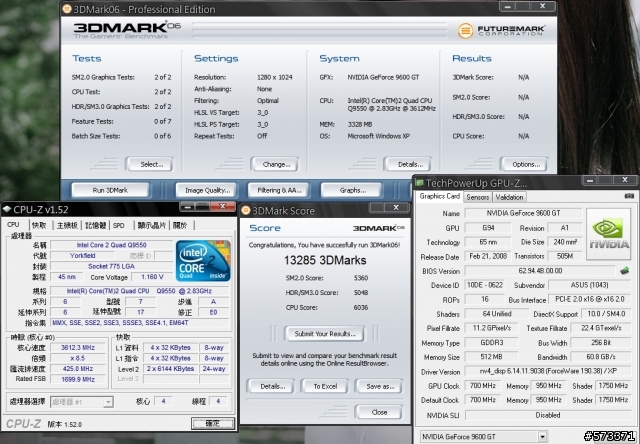Click the Level 2 cache value 2 x 6144 KBytes
The height and width of the screenshot is (444, 640).
pos(171,369)
